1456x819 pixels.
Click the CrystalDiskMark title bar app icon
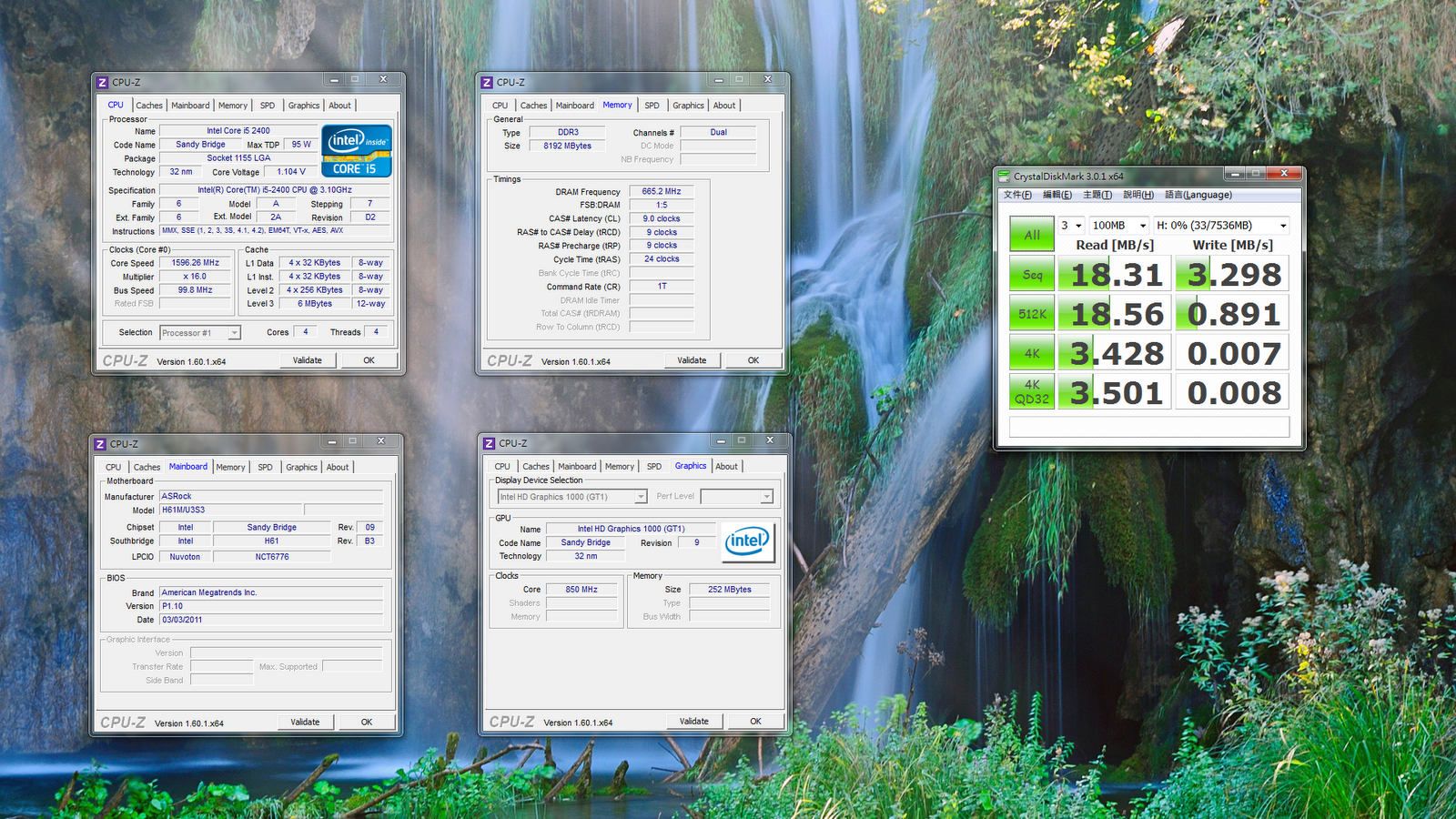click(x=1005, y=177)
